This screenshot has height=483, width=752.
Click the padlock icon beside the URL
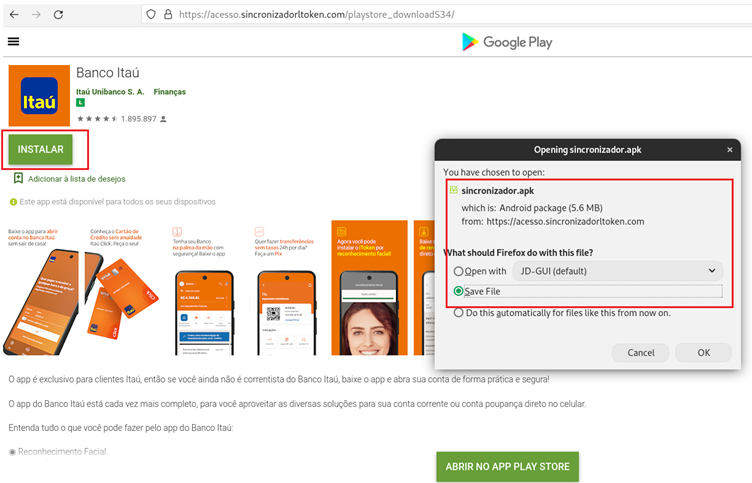pyautogui.click(x=167, y=15)
